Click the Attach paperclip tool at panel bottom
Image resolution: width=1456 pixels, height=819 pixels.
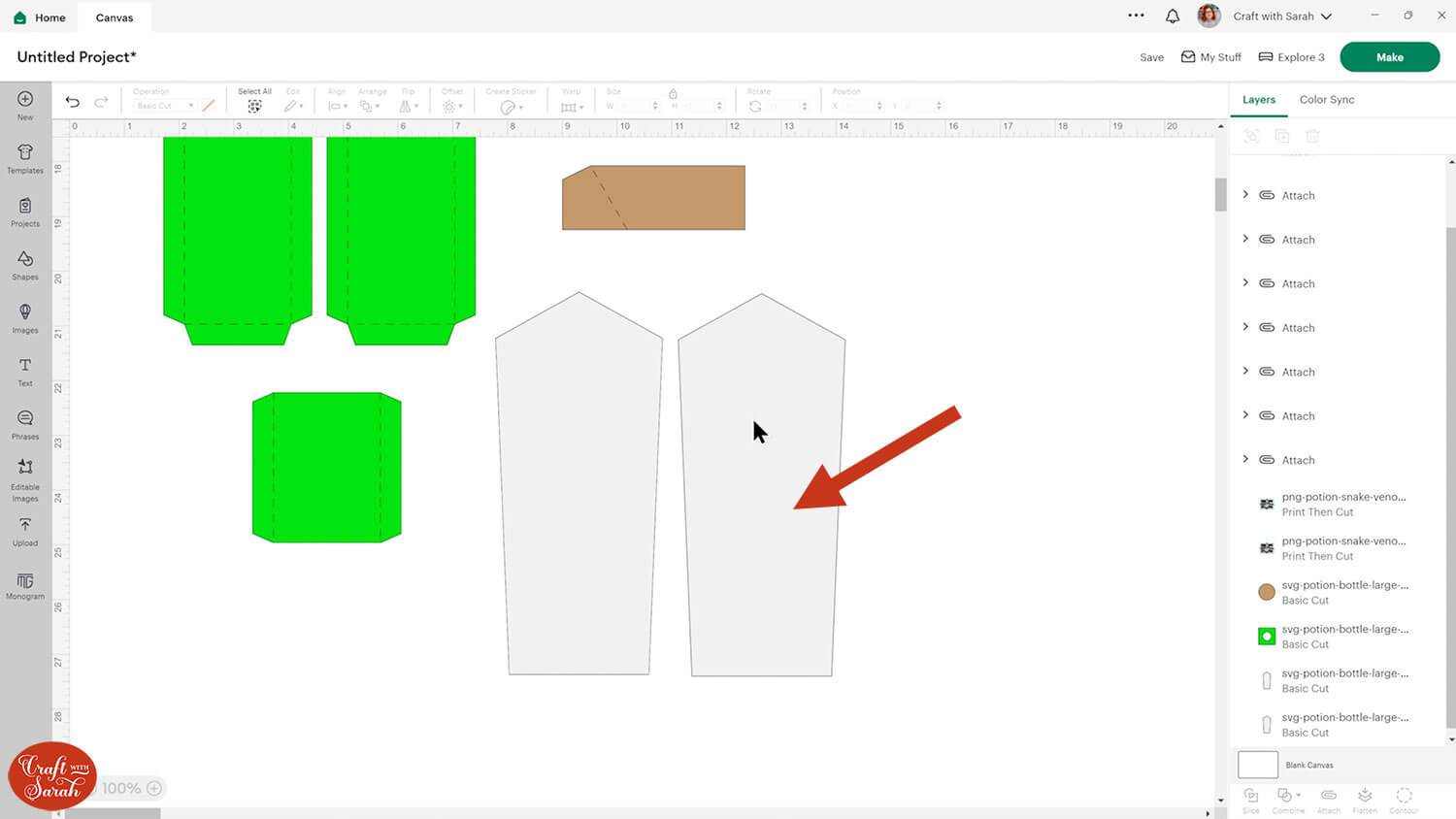pyautogui.click(x=1329, y=800)
